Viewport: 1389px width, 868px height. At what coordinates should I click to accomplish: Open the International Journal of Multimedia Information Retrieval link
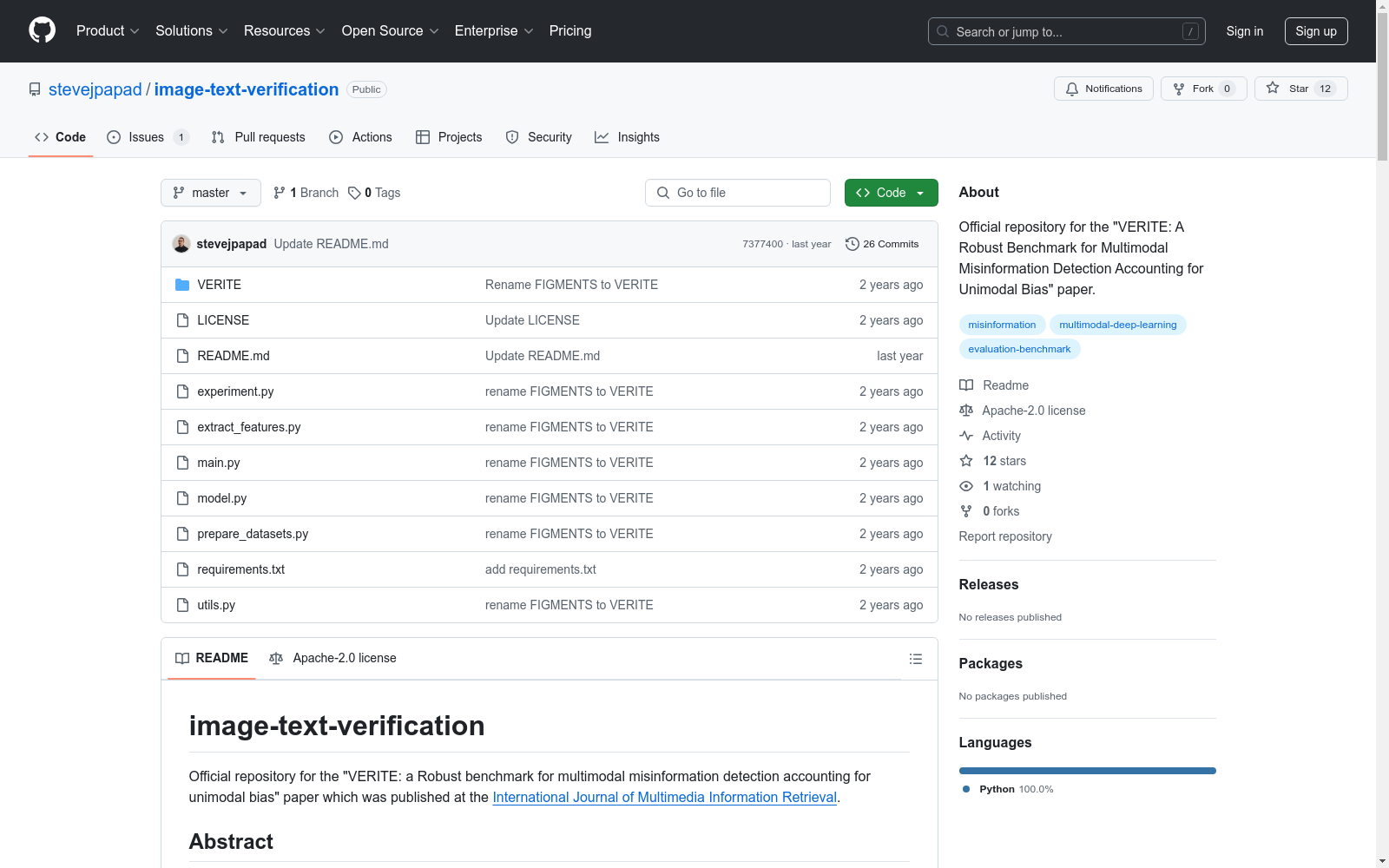(x=665, y=797)
